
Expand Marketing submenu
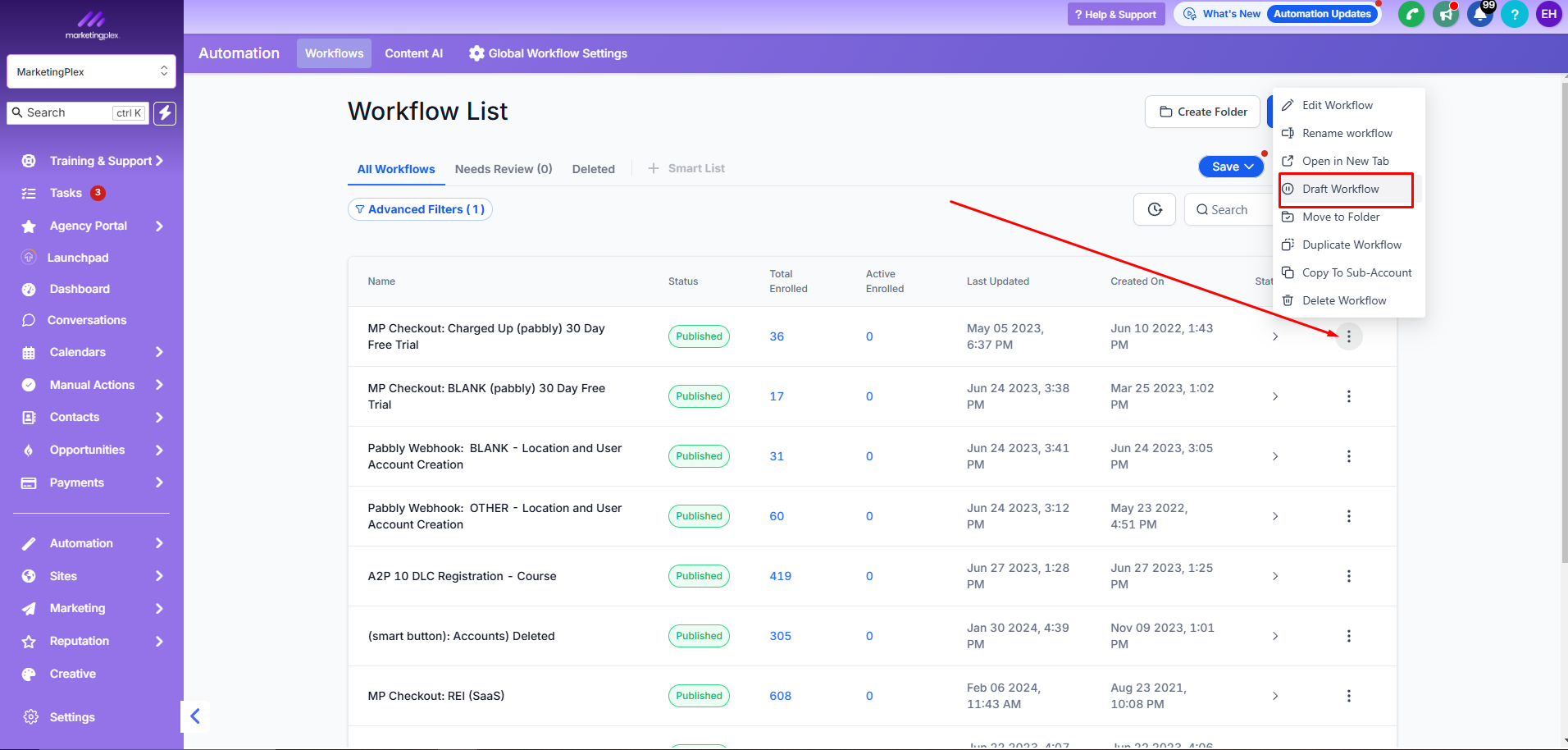(x=159, y=608)
